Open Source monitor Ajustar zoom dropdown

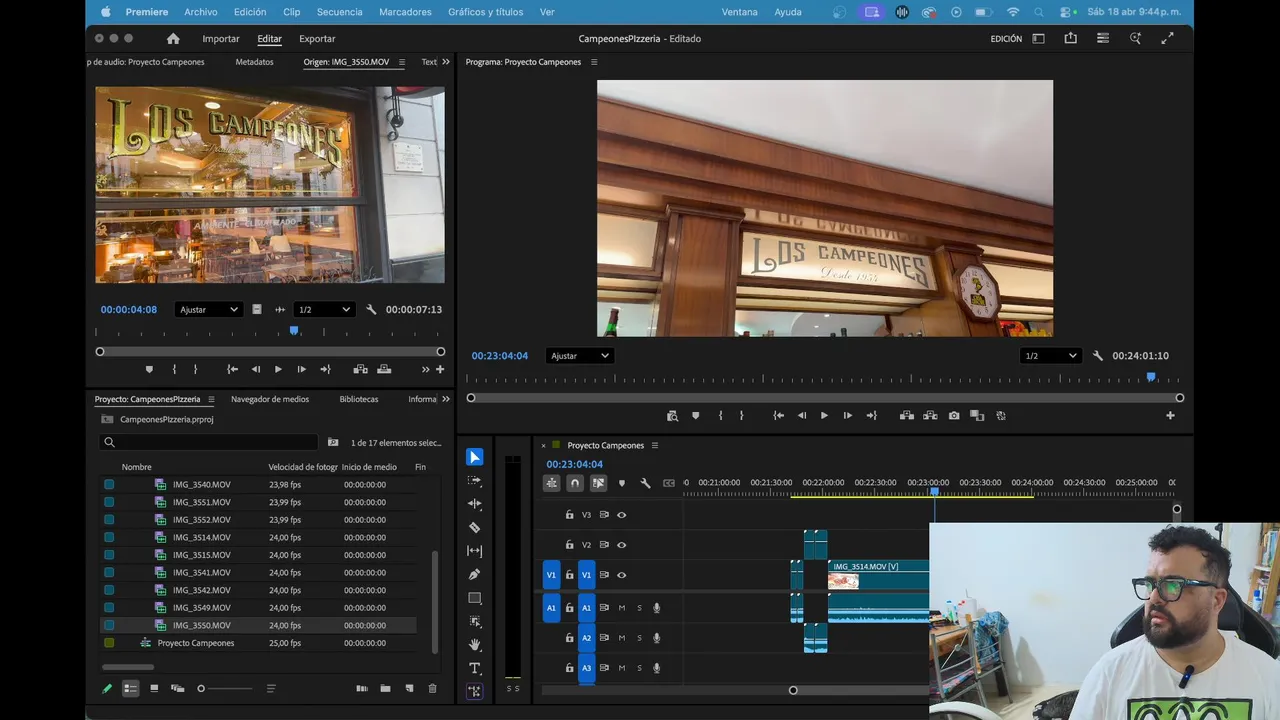coord(208,310)
